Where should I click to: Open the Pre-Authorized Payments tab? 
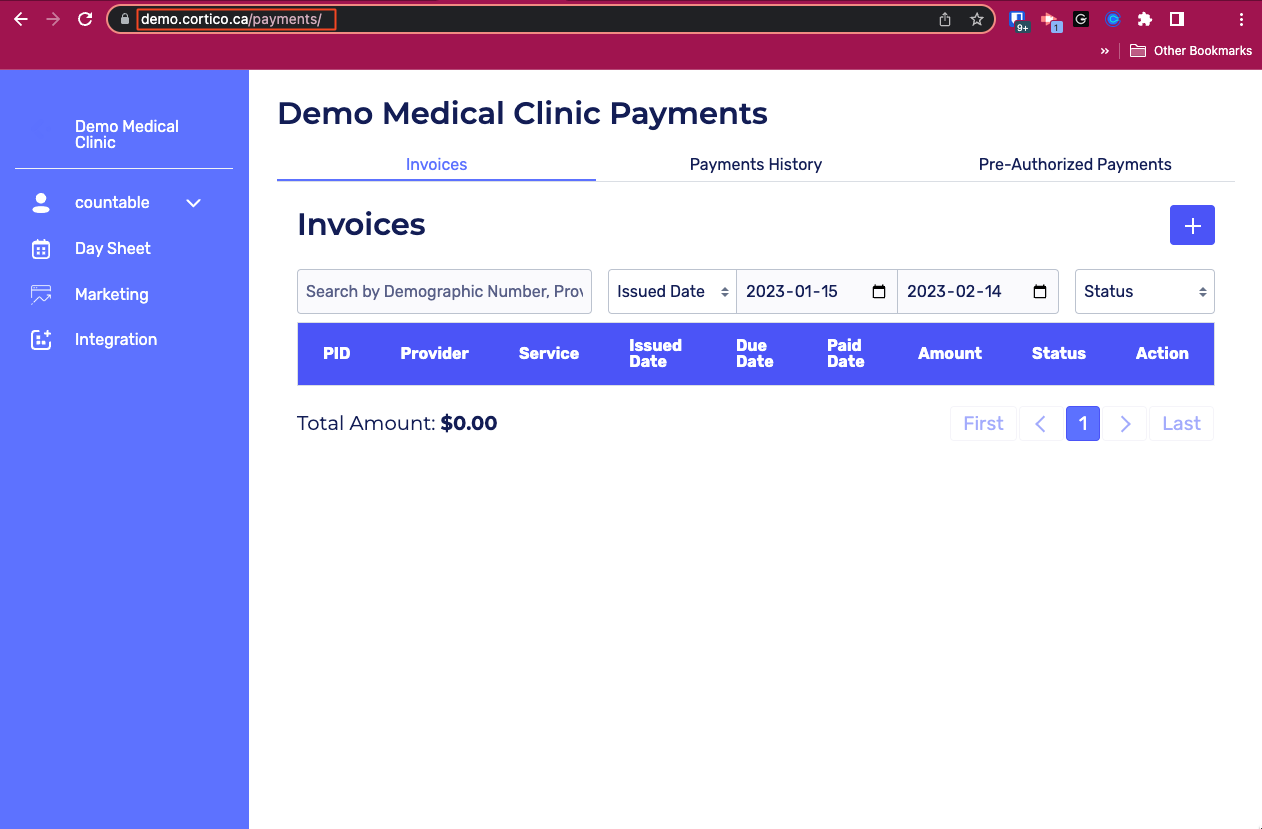[1075, 164]
